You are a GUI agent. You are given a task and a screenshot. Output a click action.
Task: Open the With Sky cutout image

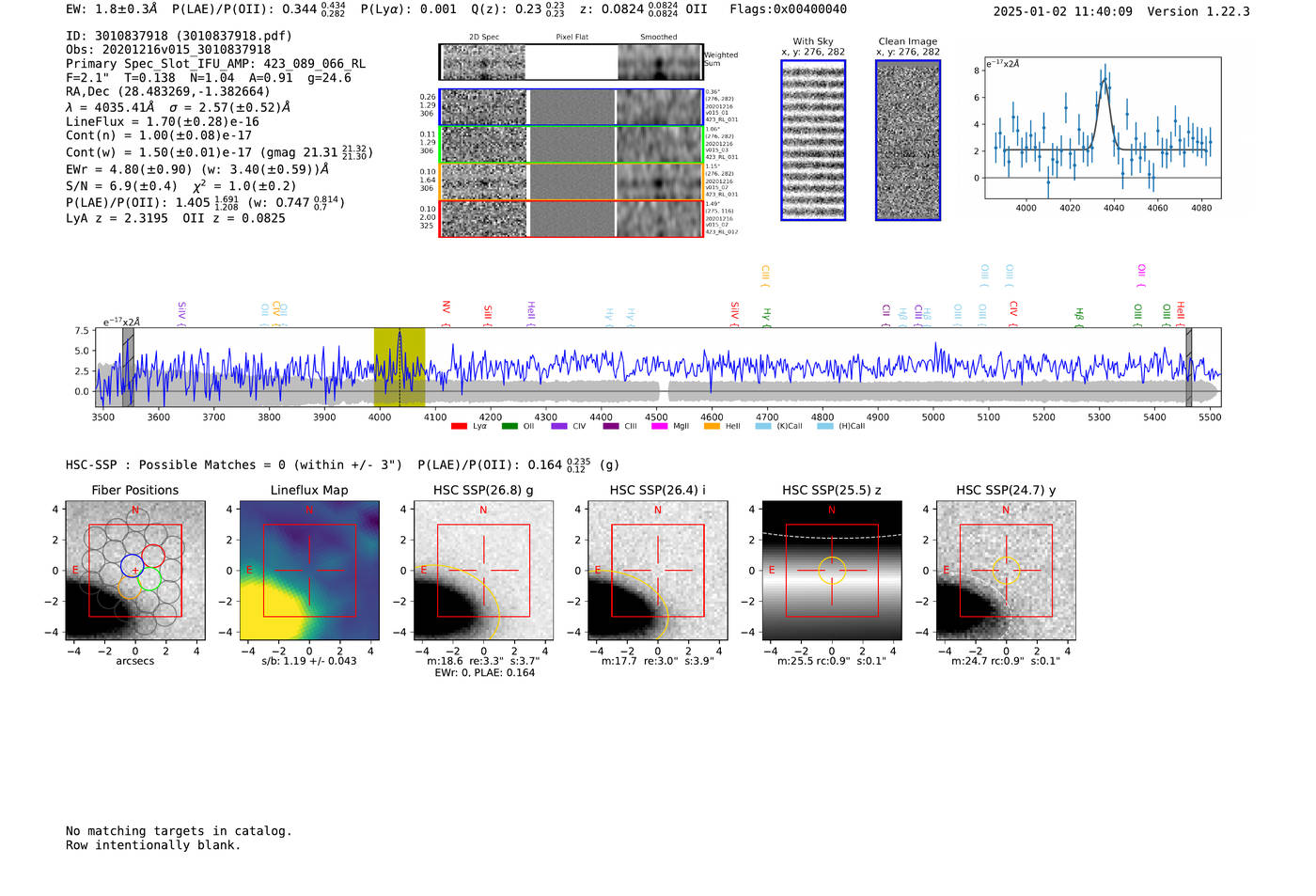click(813, 140)
